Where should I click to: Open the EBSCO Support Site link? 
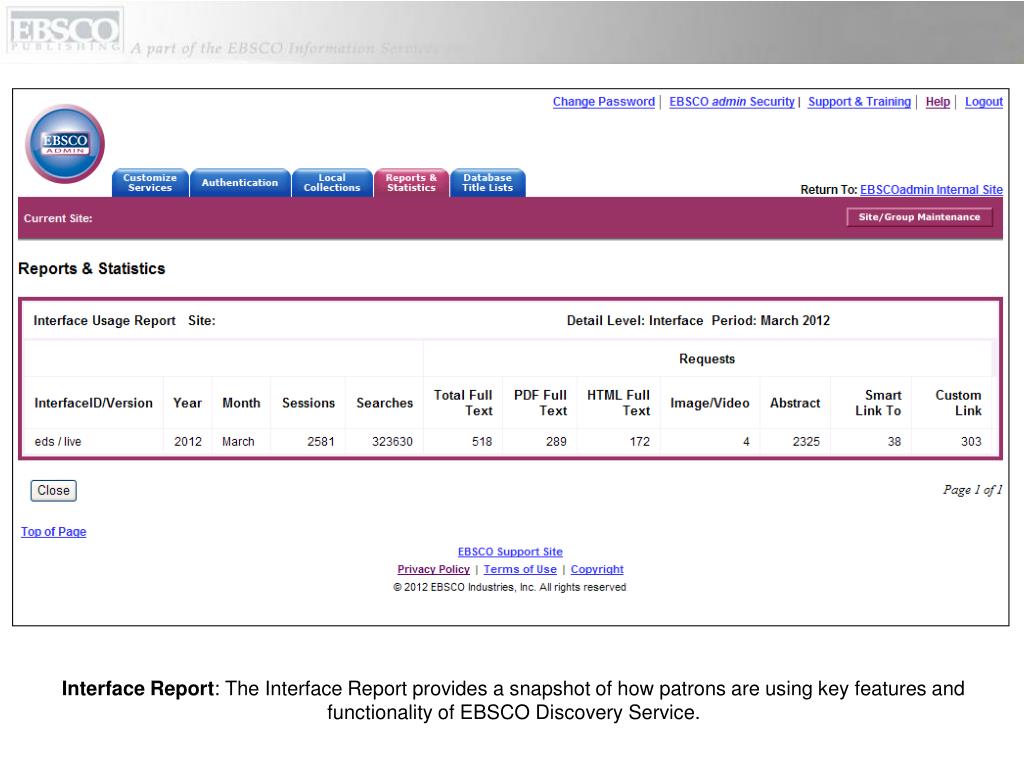(x=510, y=552)
